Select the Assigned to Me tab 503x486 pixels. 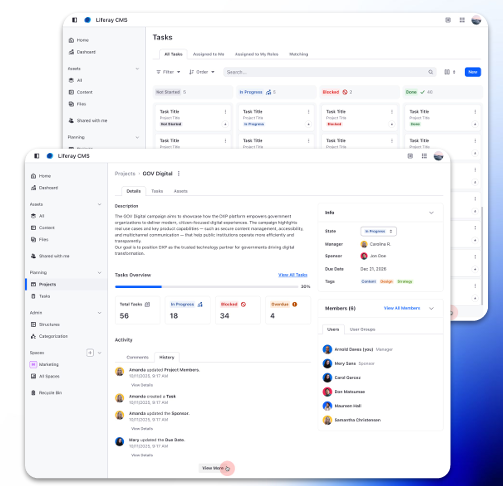click(x=209, y=54)
